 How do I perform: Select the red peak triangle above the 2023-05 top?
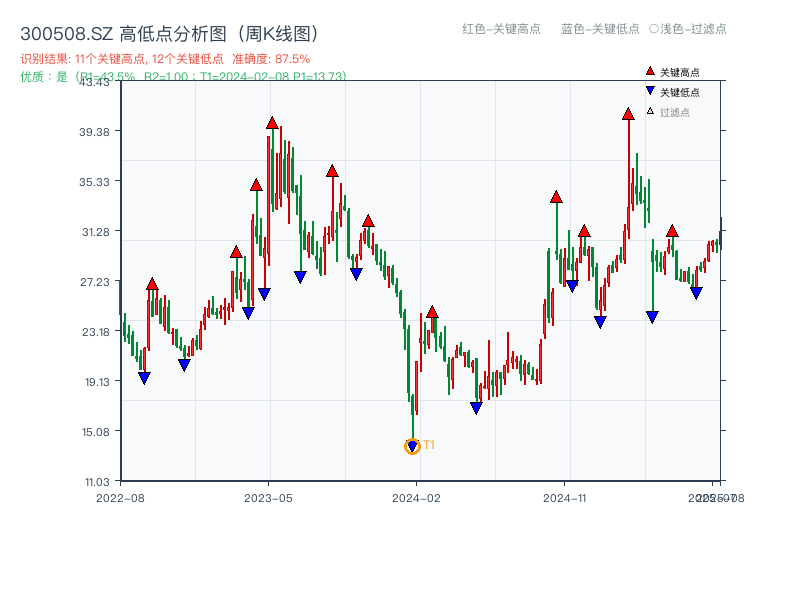(x=272, y=122)
